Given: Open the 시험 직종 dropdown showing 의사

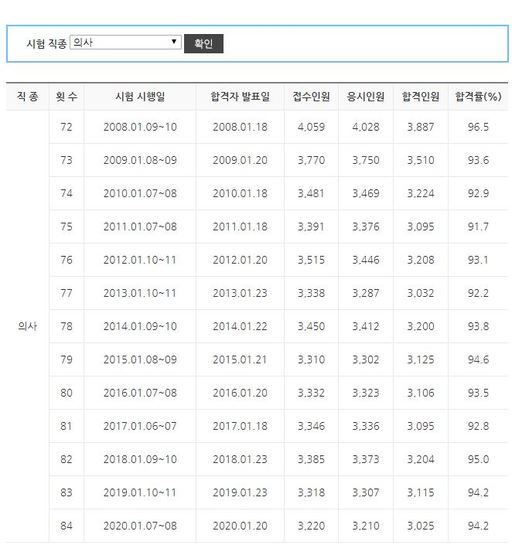Looking at the screenshot, I should click(125, 43).
